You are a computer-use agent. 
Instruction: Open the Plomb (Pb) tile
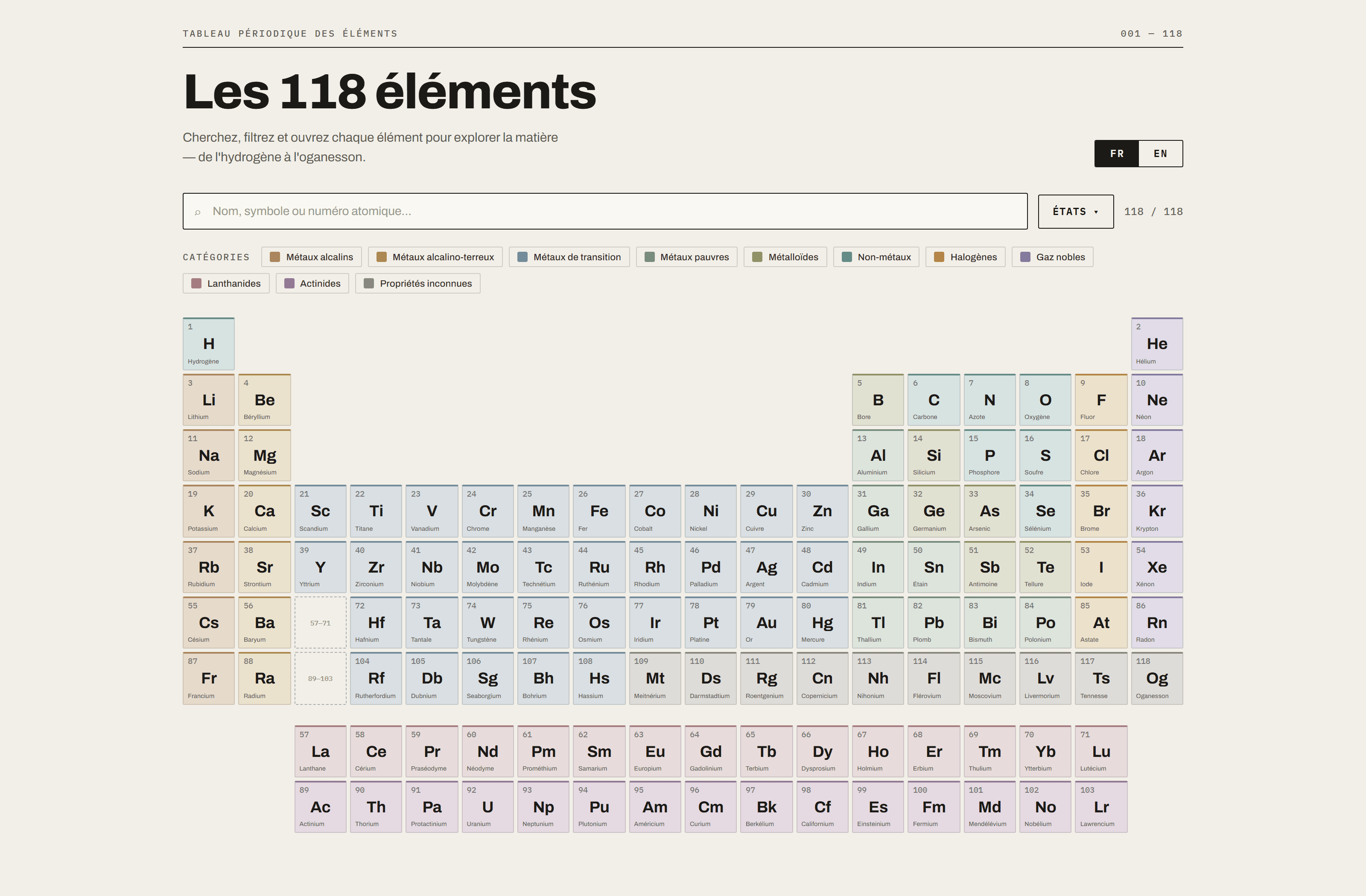(x=934, y=623)
